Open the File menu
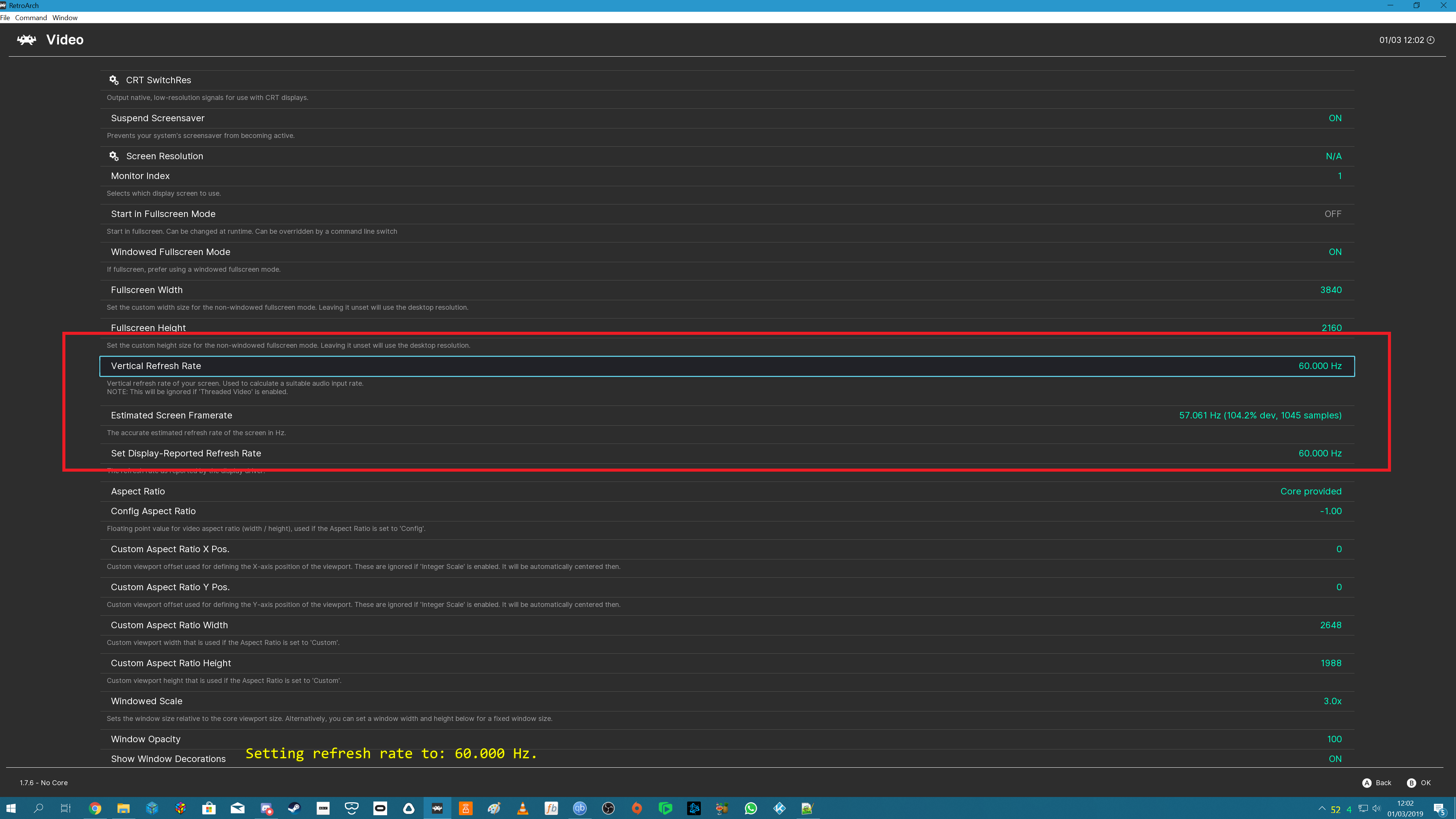This screenshot has width=1456, height=819. tap(5, 17)
